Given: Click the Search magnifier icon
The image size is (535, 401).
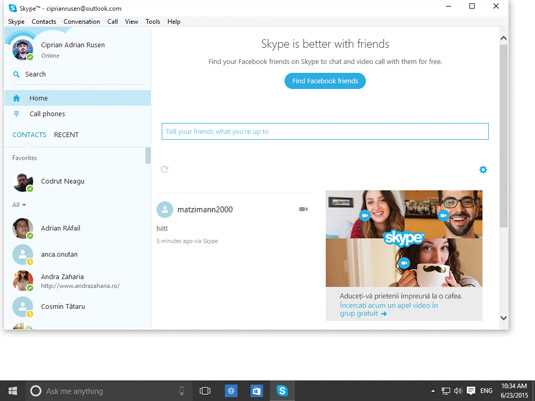Looking at the screenshot, I should (x=16, y=74).
